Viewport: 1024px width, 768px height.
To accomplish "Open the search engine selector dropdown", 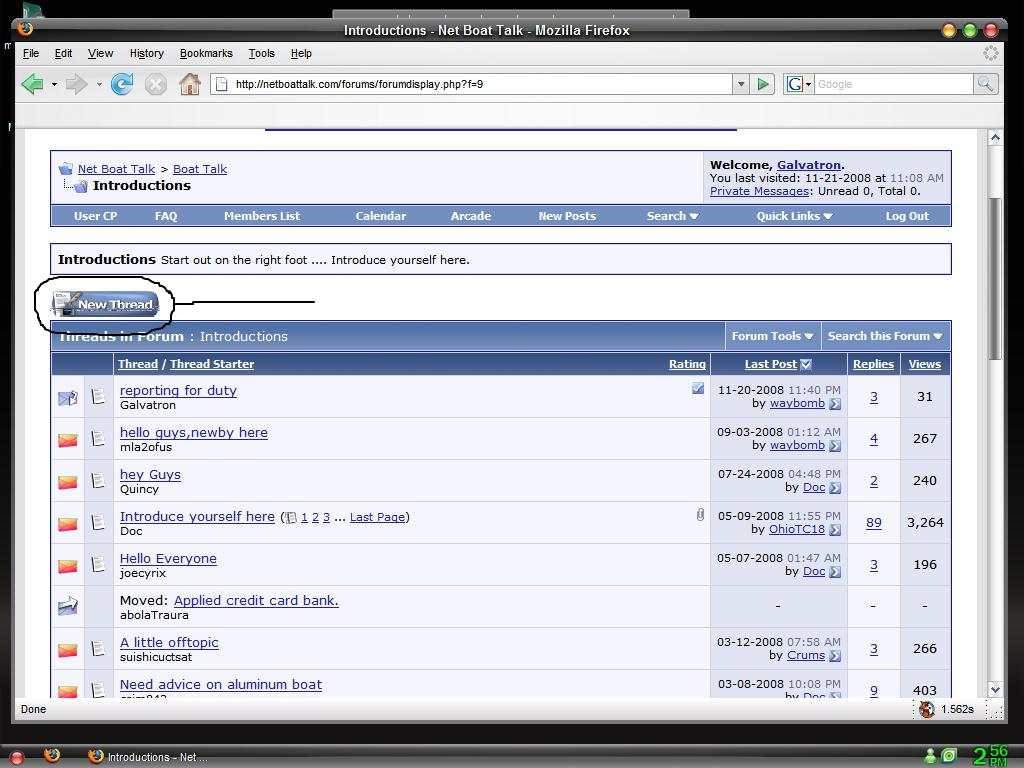I will [x=808, y=84].
